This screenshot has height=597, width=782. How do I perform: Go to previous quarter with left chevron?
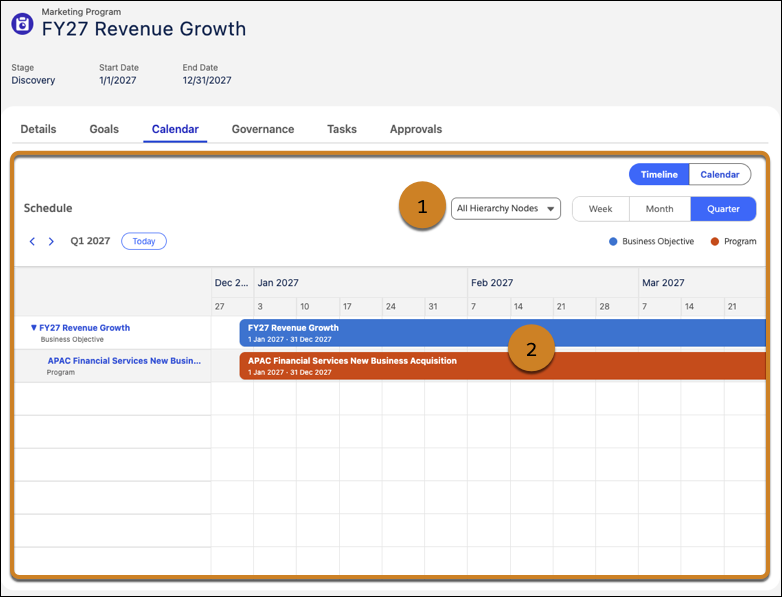coord(32,241)
